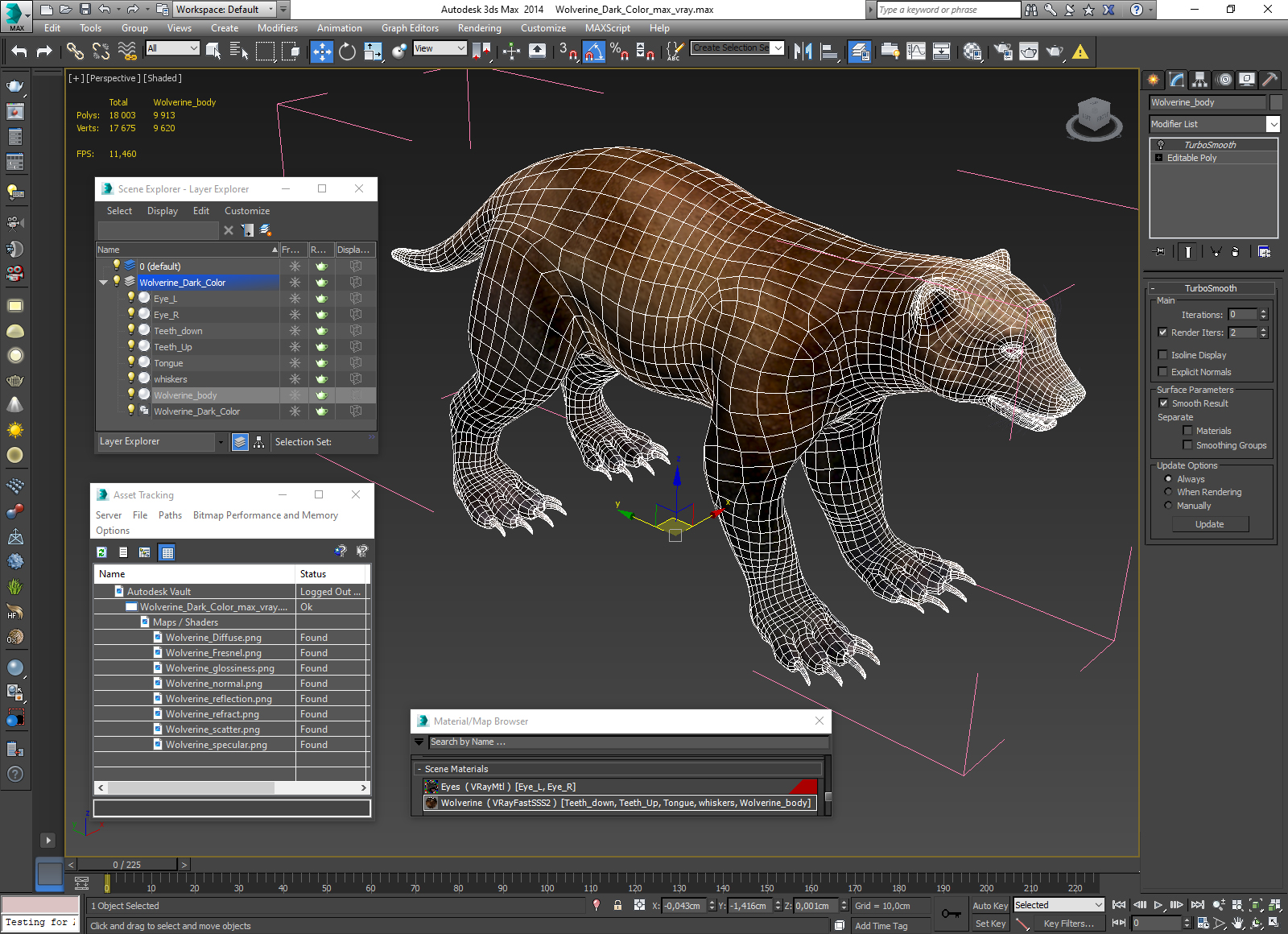Image resolution: width=1288 pixels, height=934 pixels.
Task: Click the Refresh icon in Asset Tracking
Action: [101, 552]
